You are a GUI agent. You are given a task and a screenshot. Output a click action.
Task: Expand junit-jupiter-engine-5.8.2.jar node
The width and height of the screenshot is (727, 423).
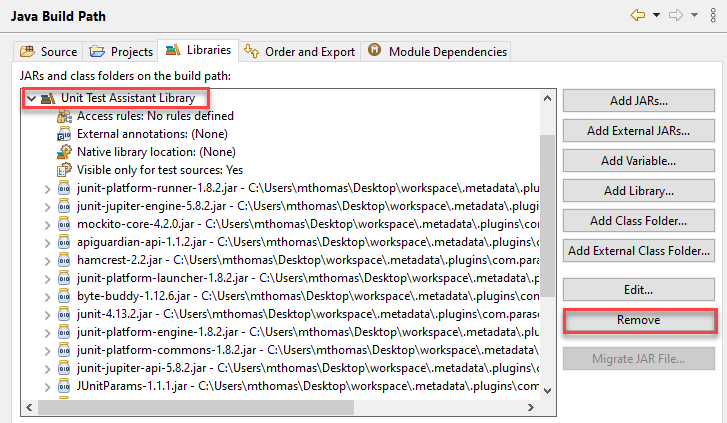(47, 207)
